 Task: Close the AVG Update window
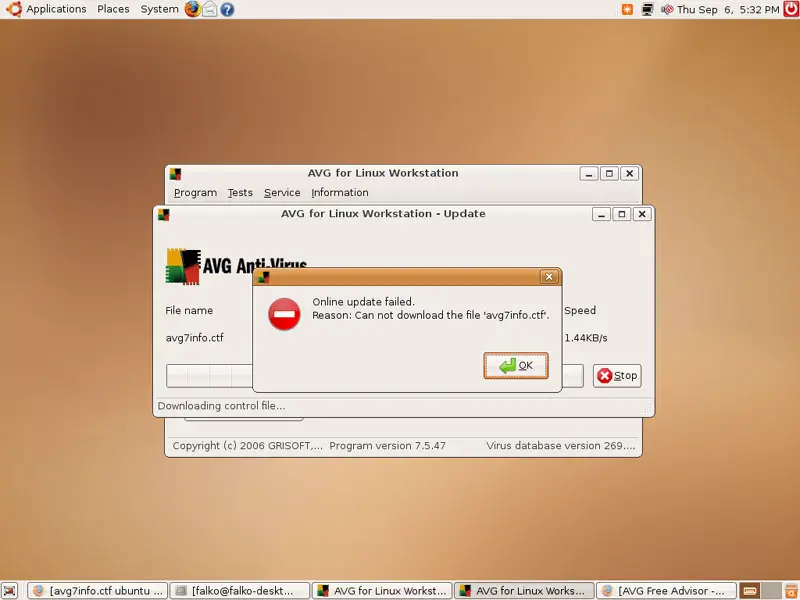[642, 214]
